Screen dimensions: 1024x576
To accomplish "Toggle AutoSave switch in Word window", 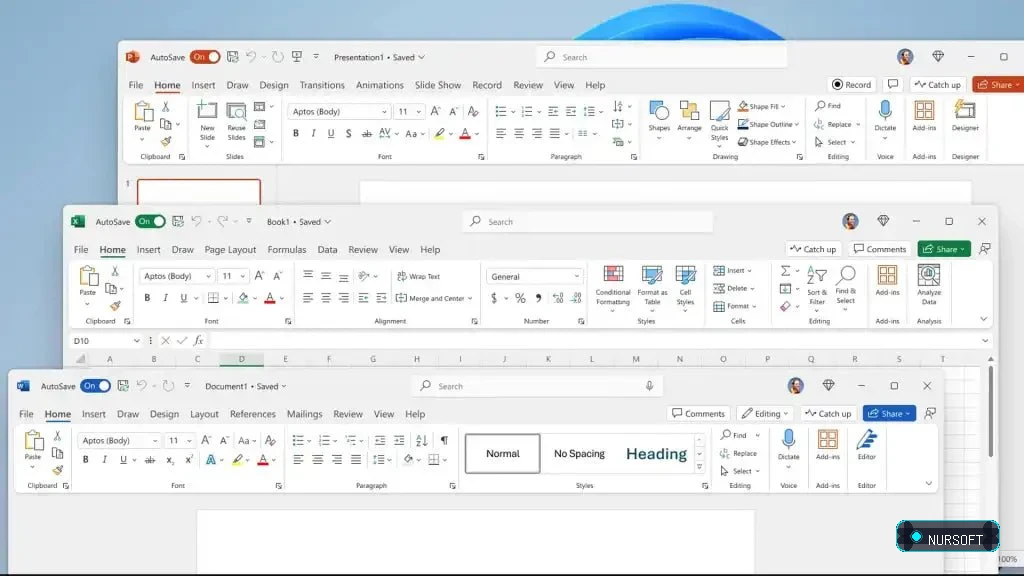I will point(95,386).
